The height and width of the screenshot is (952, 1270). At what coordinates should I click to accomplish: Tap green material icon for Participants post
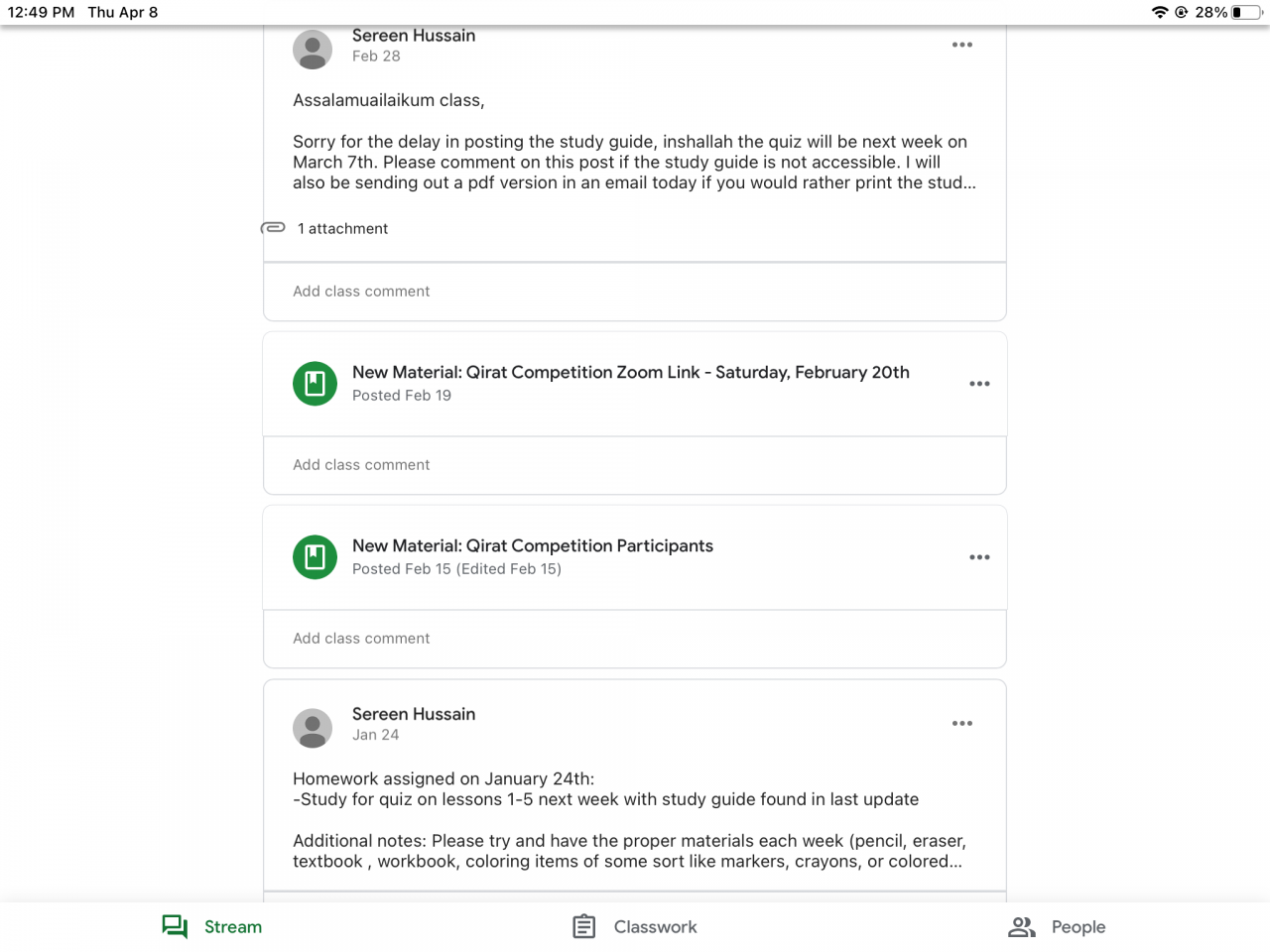tap(315, 557)
